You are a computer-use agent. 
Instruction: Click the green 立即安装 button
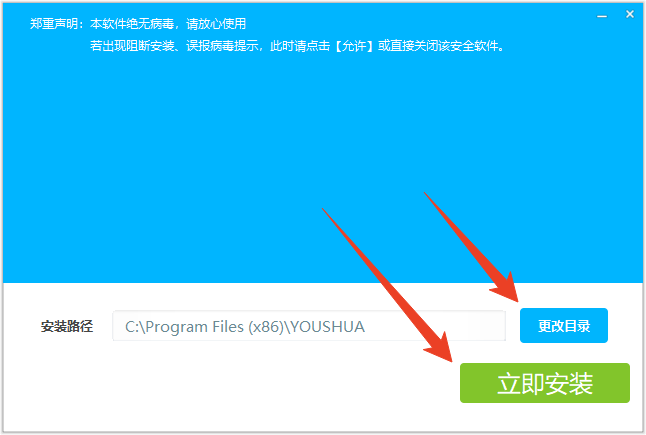tap(545, 383)
